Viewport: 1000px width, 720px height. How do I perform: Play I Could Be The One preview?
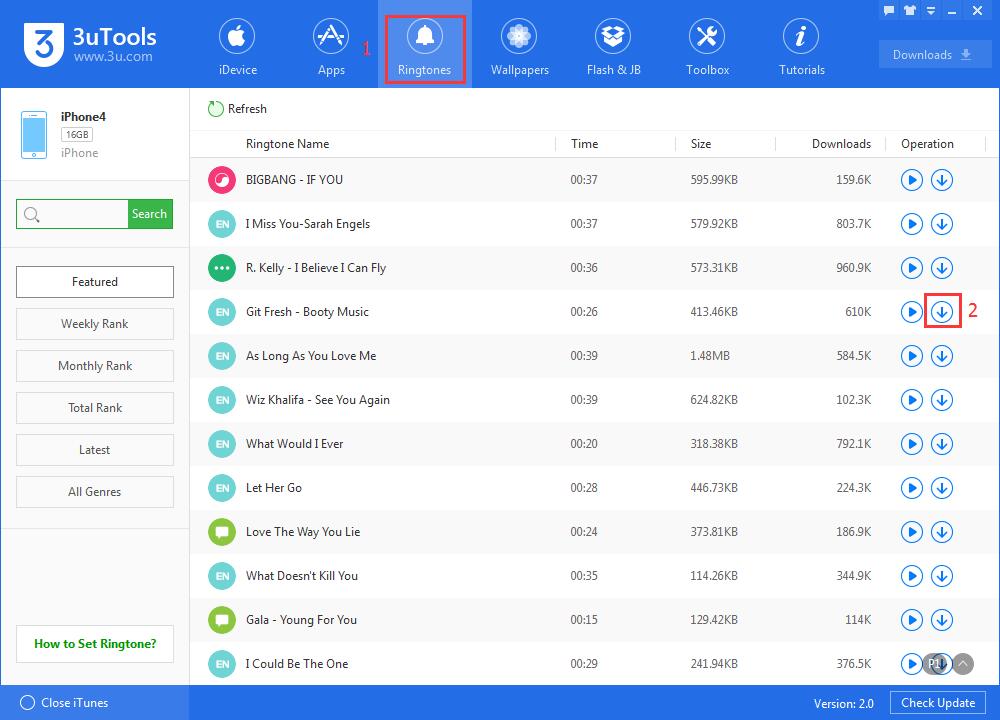(x=912, y=664)
